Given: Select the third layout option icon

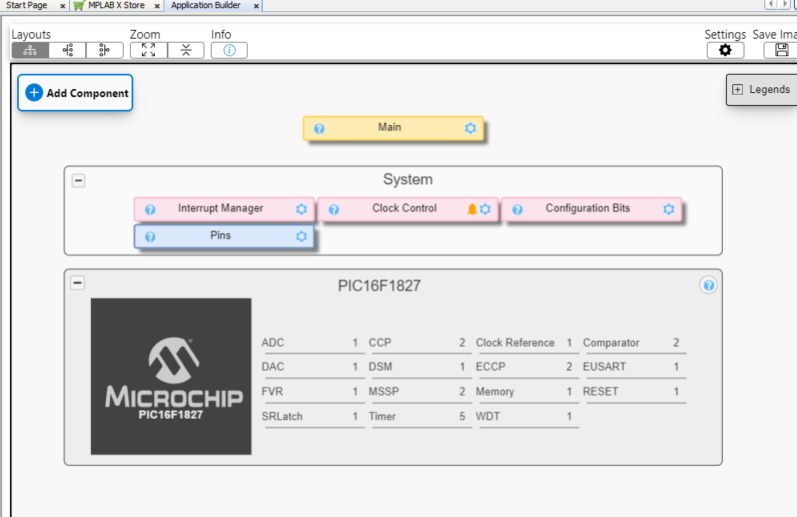Looking at the screenshot, I should pyautogui.click(x=105, y=50).
